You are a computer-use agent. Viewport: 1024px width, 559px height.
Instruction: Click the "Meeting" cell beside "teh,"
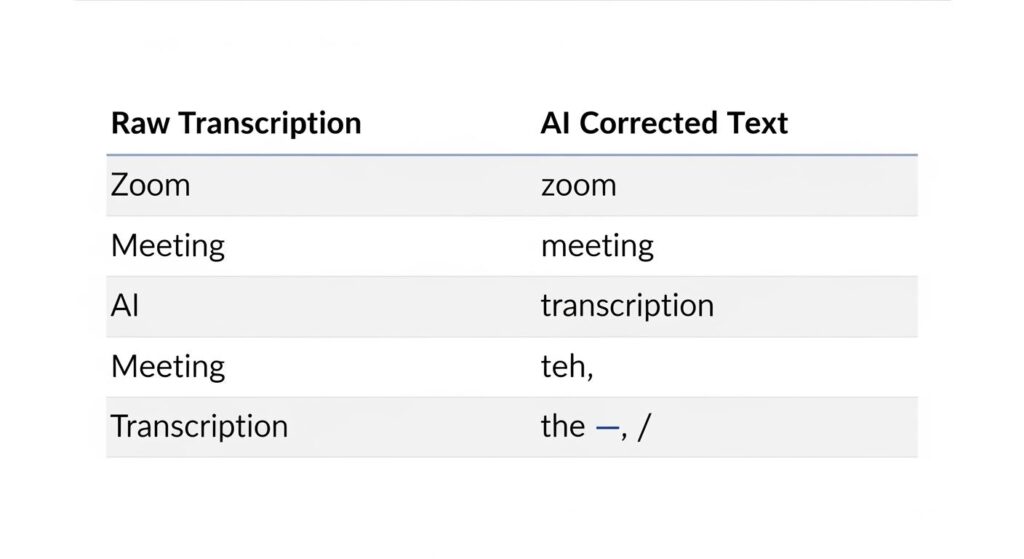167,366
